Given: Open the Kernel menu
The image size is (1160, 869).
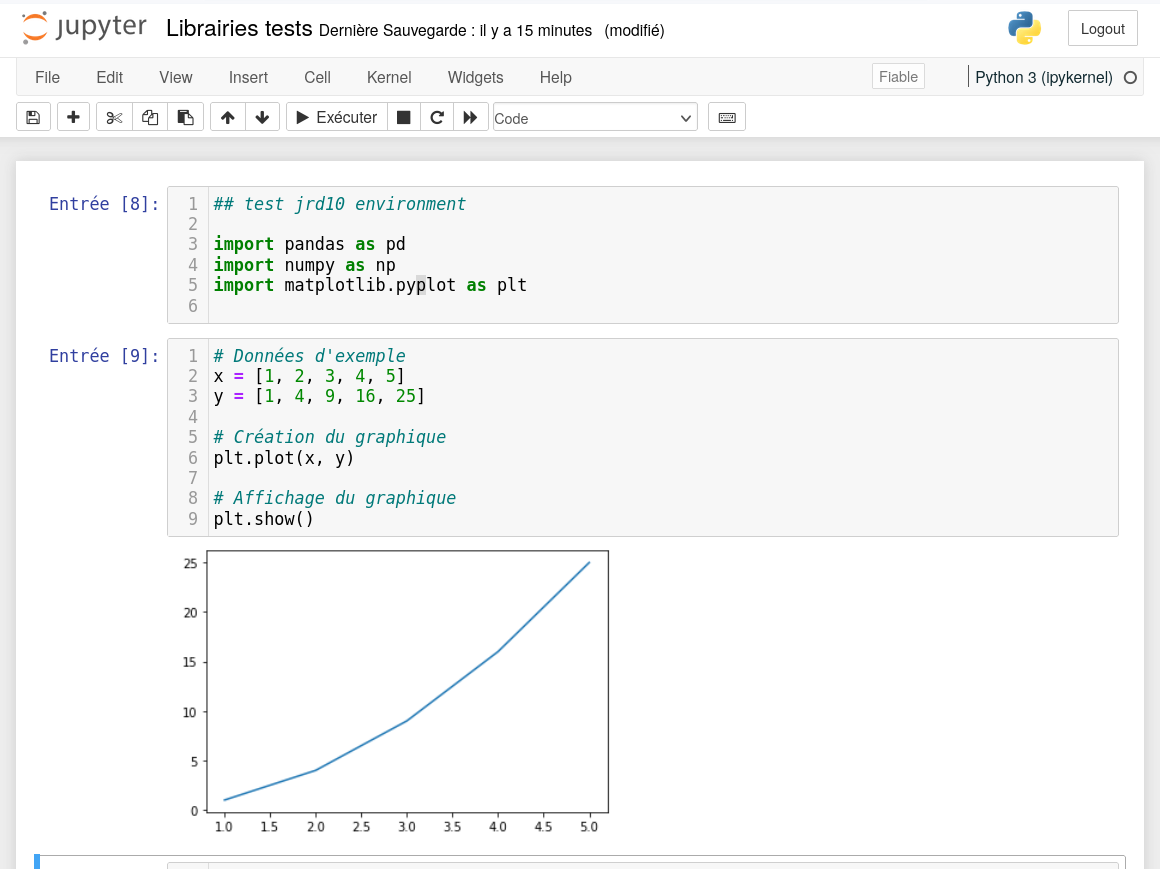Looking at the screenshot, I should (x=388, y=78).
